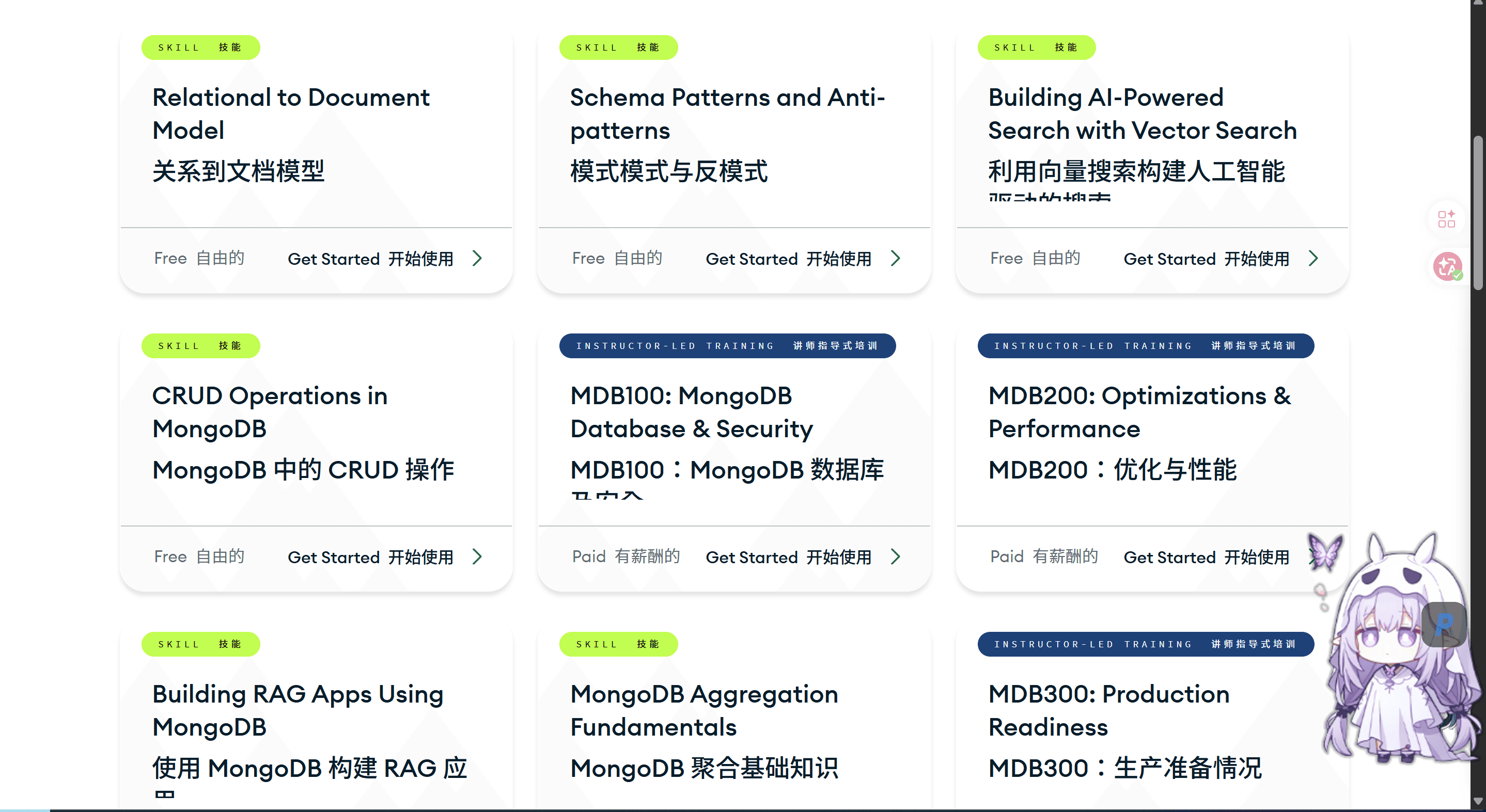Open MongoDB Aggregation Fundamentals title

pyautogui.click(x=705, y=710)
